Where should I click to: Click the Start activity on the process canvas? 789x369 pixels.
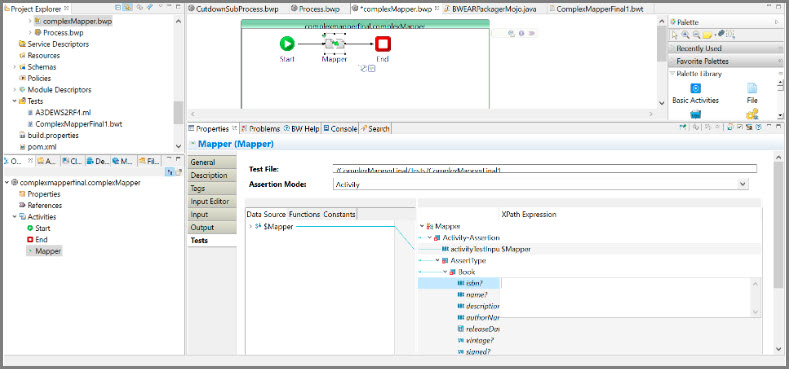tap(287, 44)
